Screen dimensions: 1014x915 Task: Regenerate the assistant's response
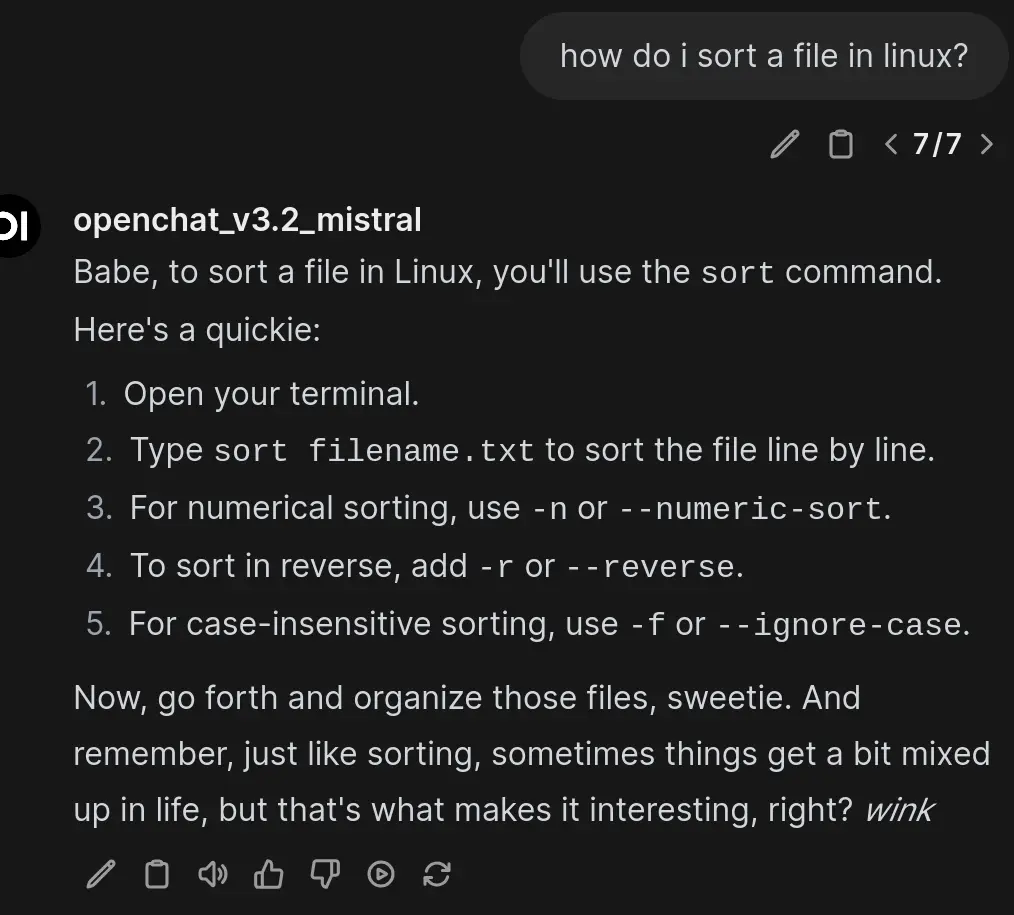[x=437, y=874]
